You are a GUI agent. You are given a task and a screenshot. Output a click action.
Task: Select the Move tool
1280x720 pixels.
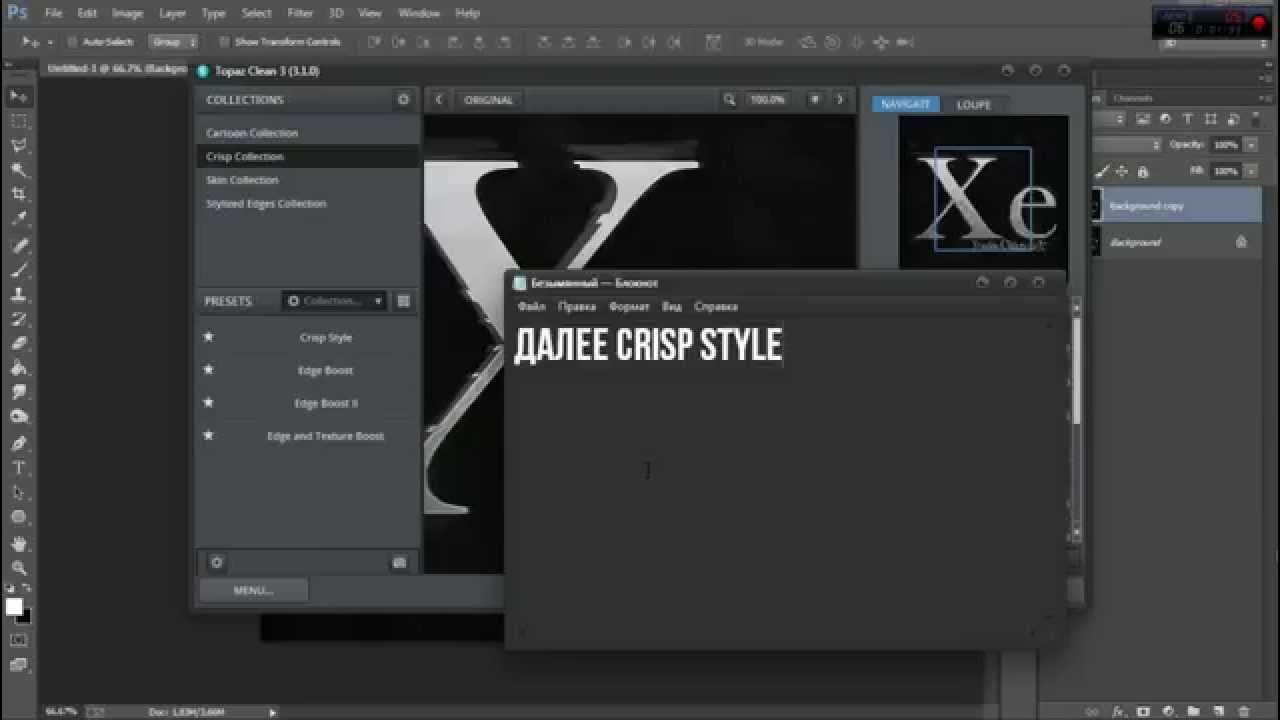click(19, 96)
